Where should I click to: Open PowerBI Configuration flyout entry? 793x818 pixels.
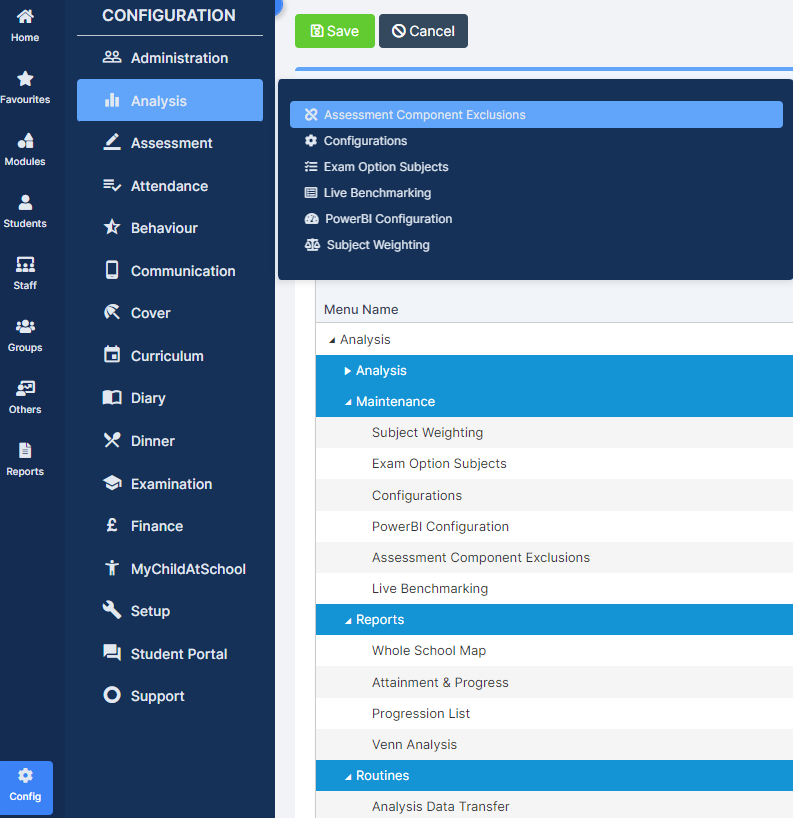coord(388,219)
